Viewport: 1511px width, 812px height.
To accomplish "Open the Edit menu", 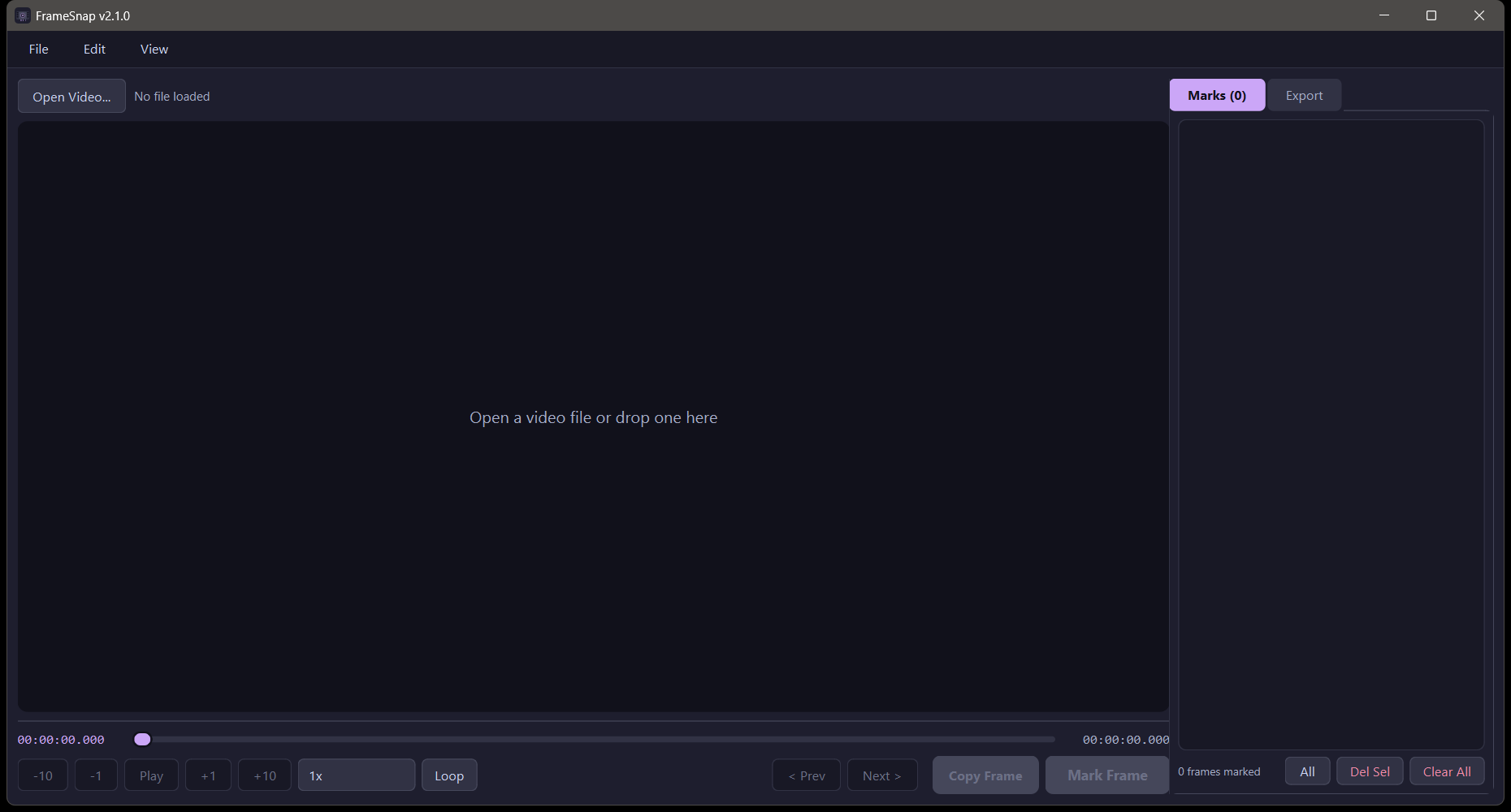I will tap(94, 49).
